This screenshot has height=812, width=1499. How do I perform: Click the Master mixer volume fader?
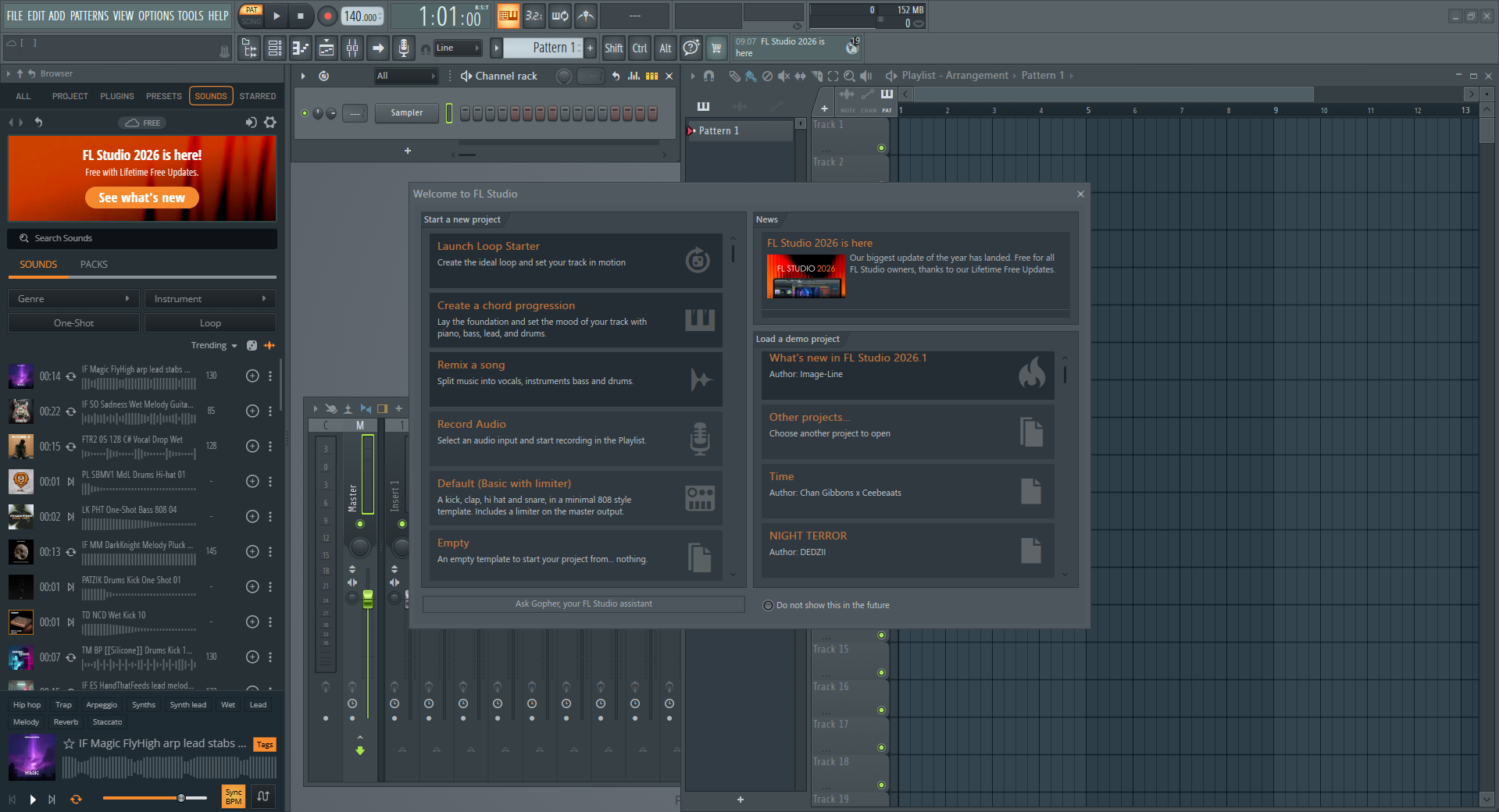(368, 600)
